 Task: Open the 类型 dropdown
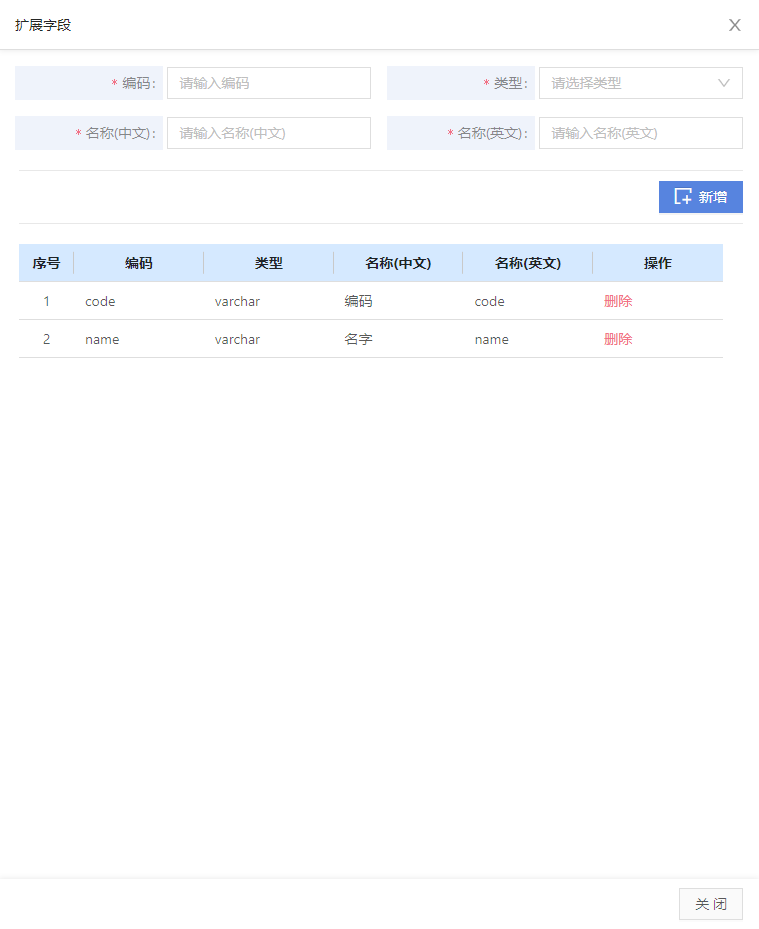pos(640,83)
